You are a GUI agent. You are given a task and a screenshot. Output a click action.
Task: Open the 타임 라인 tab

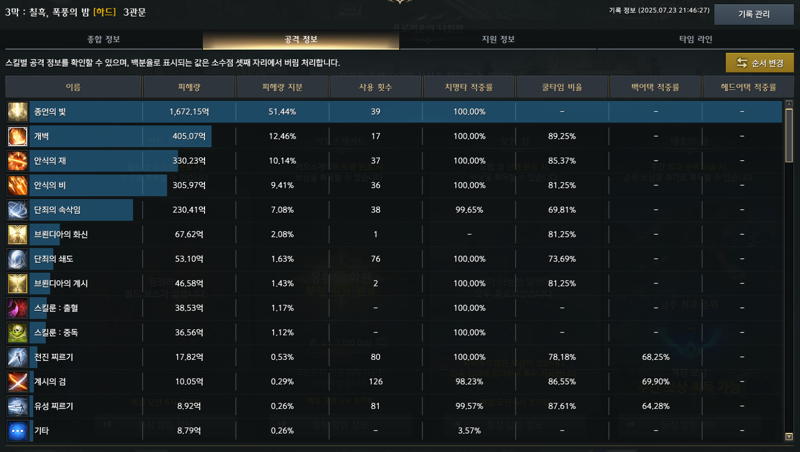[x=695, y=39]
